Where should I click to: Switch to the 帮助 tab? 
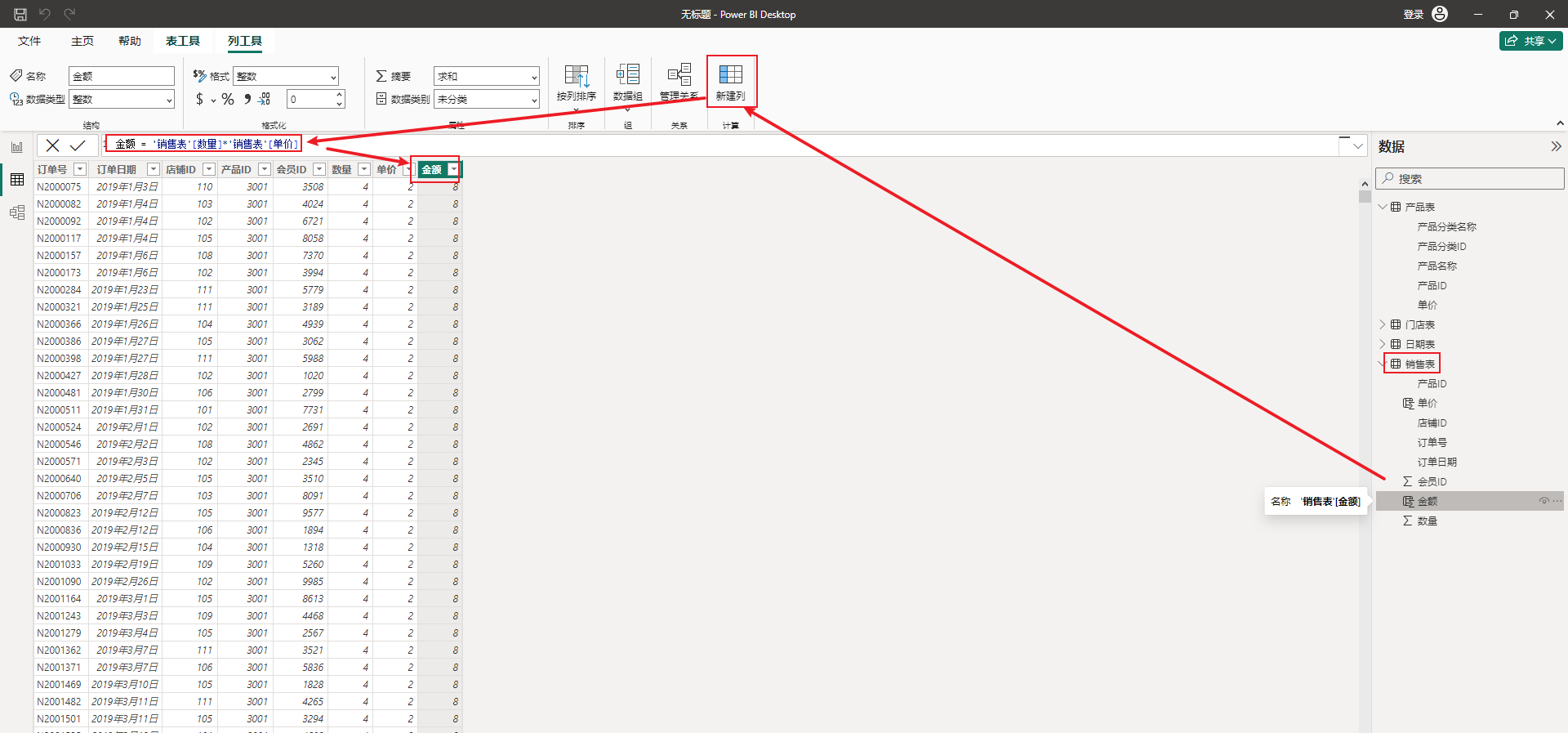[129, 41]
